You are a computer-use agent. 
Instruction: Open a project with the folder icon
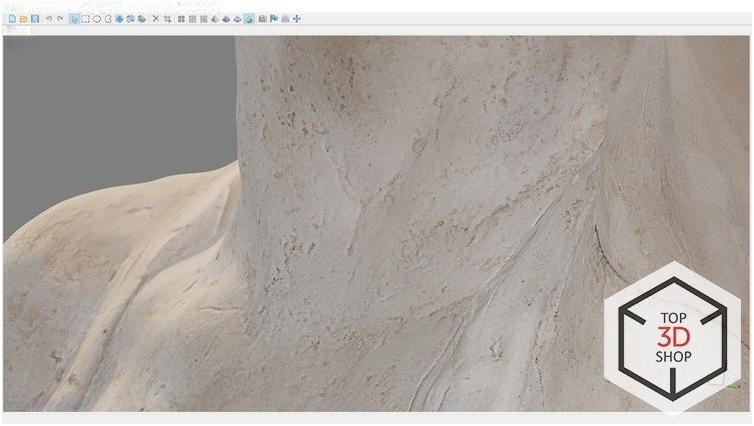click(23, 19)
